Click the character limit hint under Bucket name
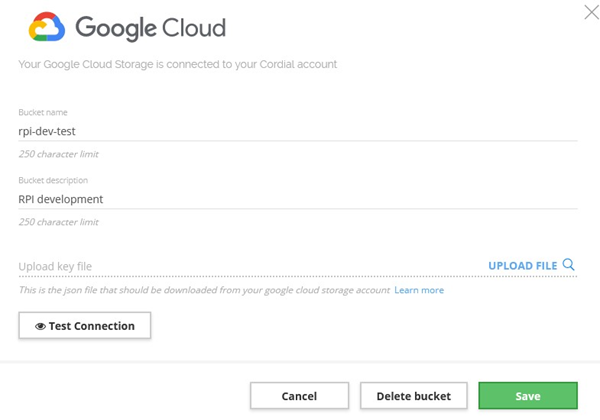 tap(58, 154)
